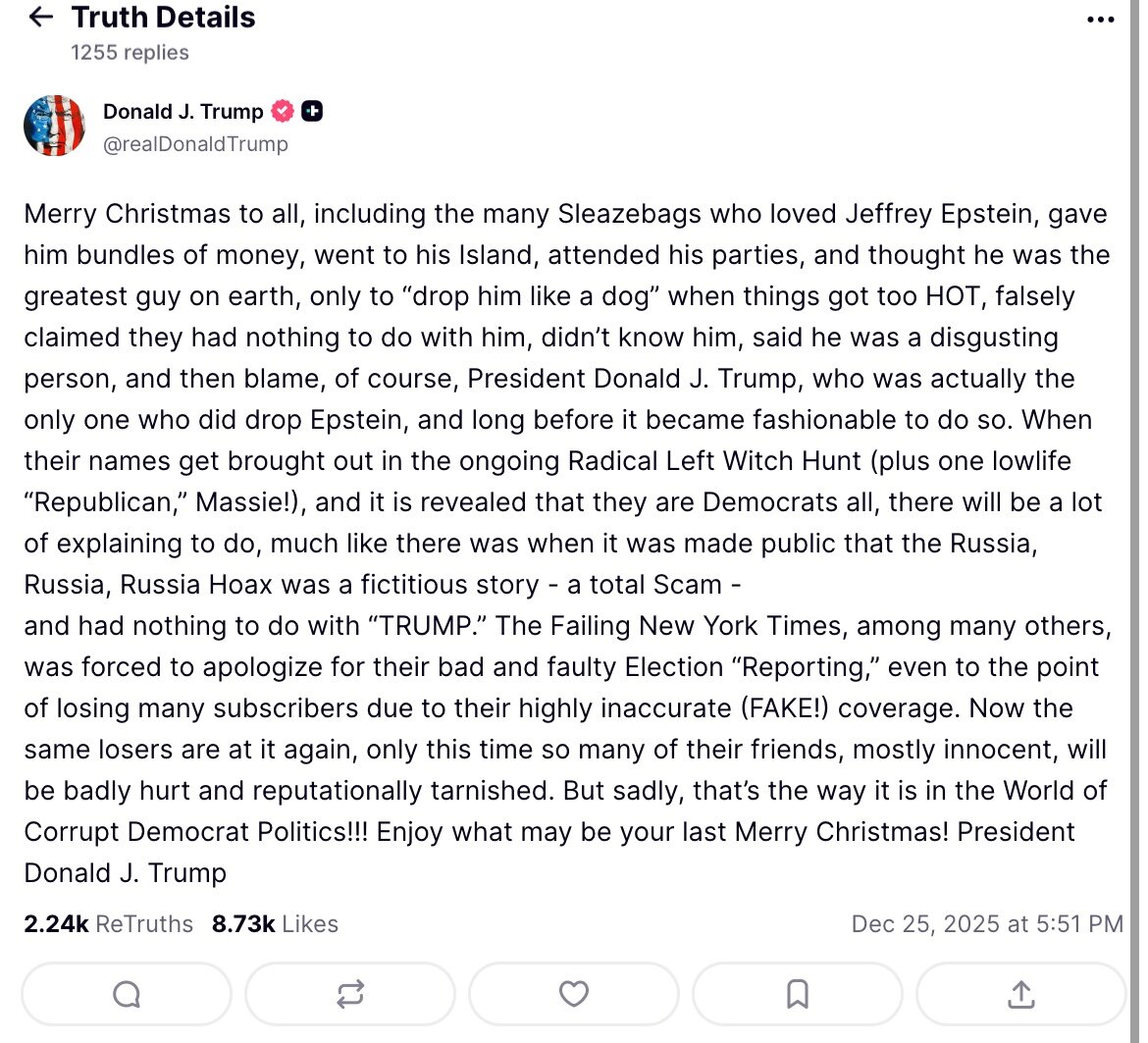
Task: Open the three-dot more options menu
Action: (x=1101, y=21)
